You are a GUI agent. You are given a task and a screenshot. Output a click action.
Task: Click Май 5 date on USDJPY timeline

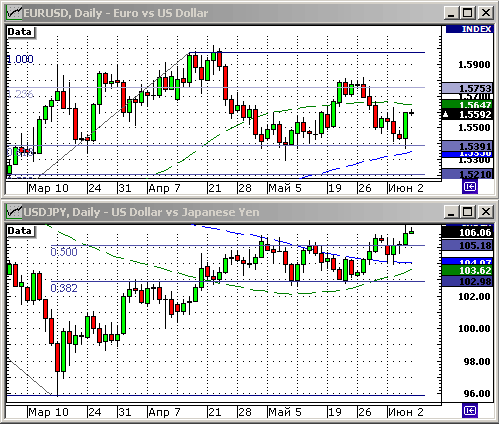[285, 412]
